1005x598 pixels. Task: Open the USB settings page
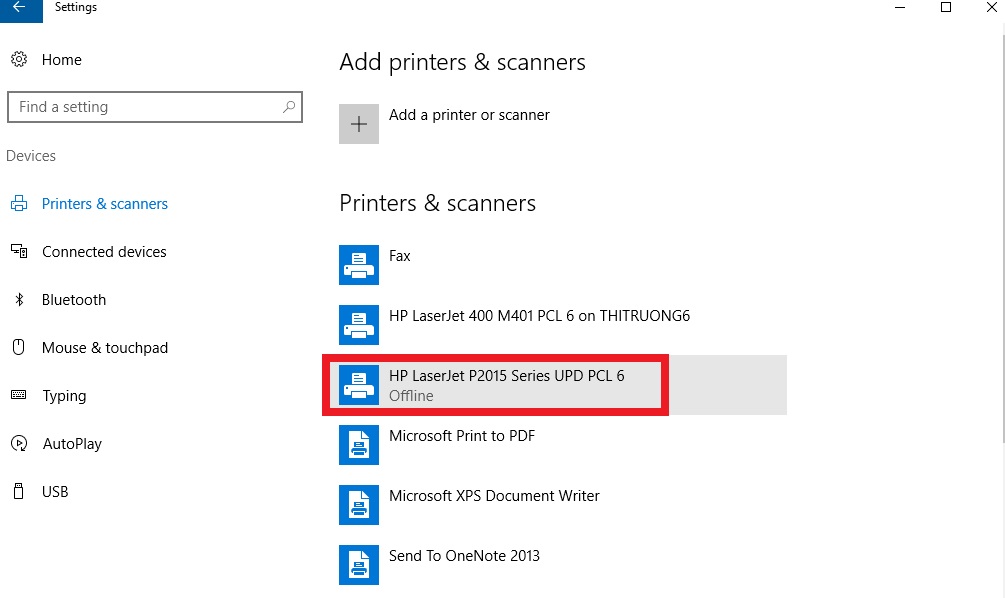55,492
